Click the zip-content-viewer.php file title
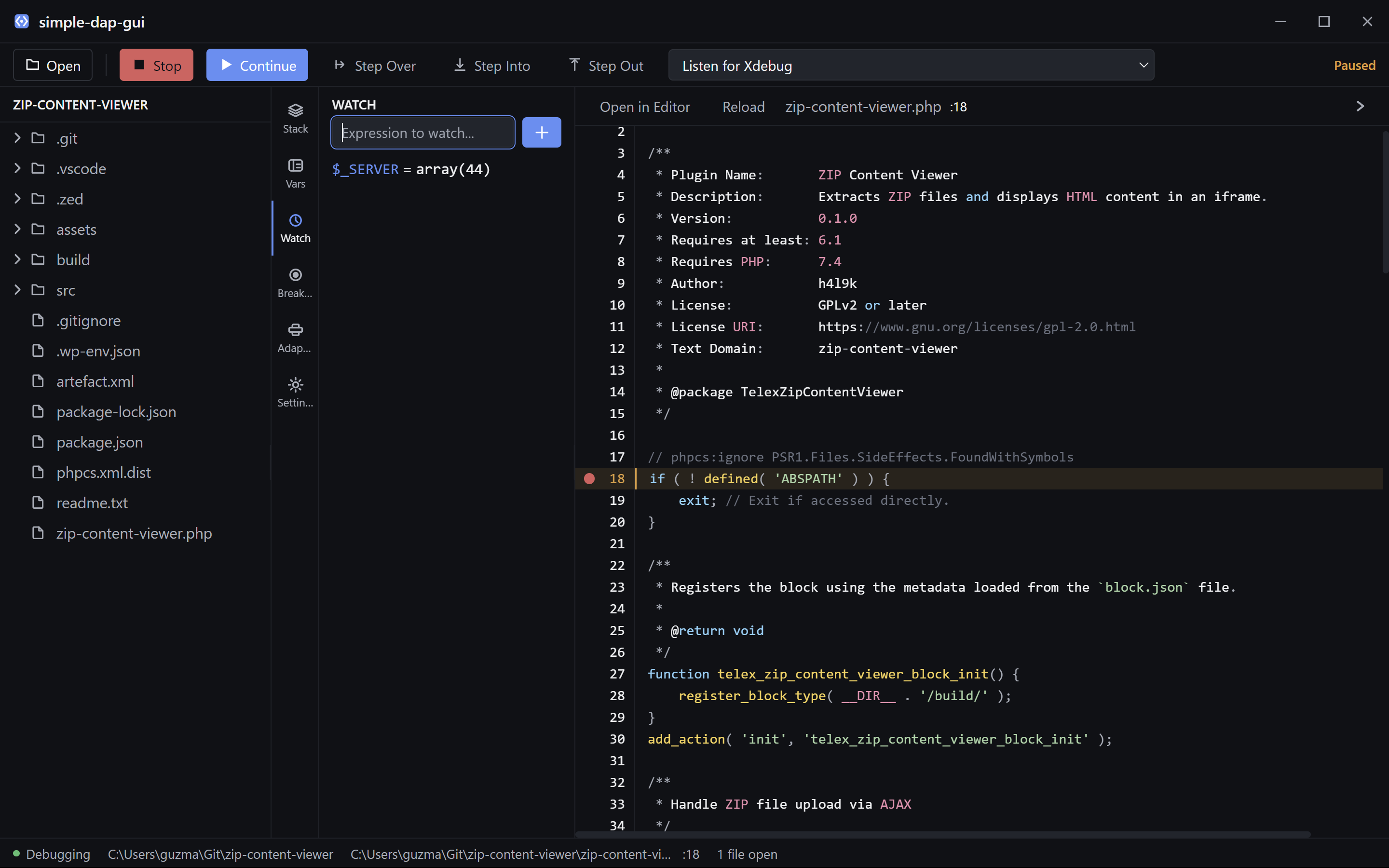 pyautogui.click(x=863, y=107)
